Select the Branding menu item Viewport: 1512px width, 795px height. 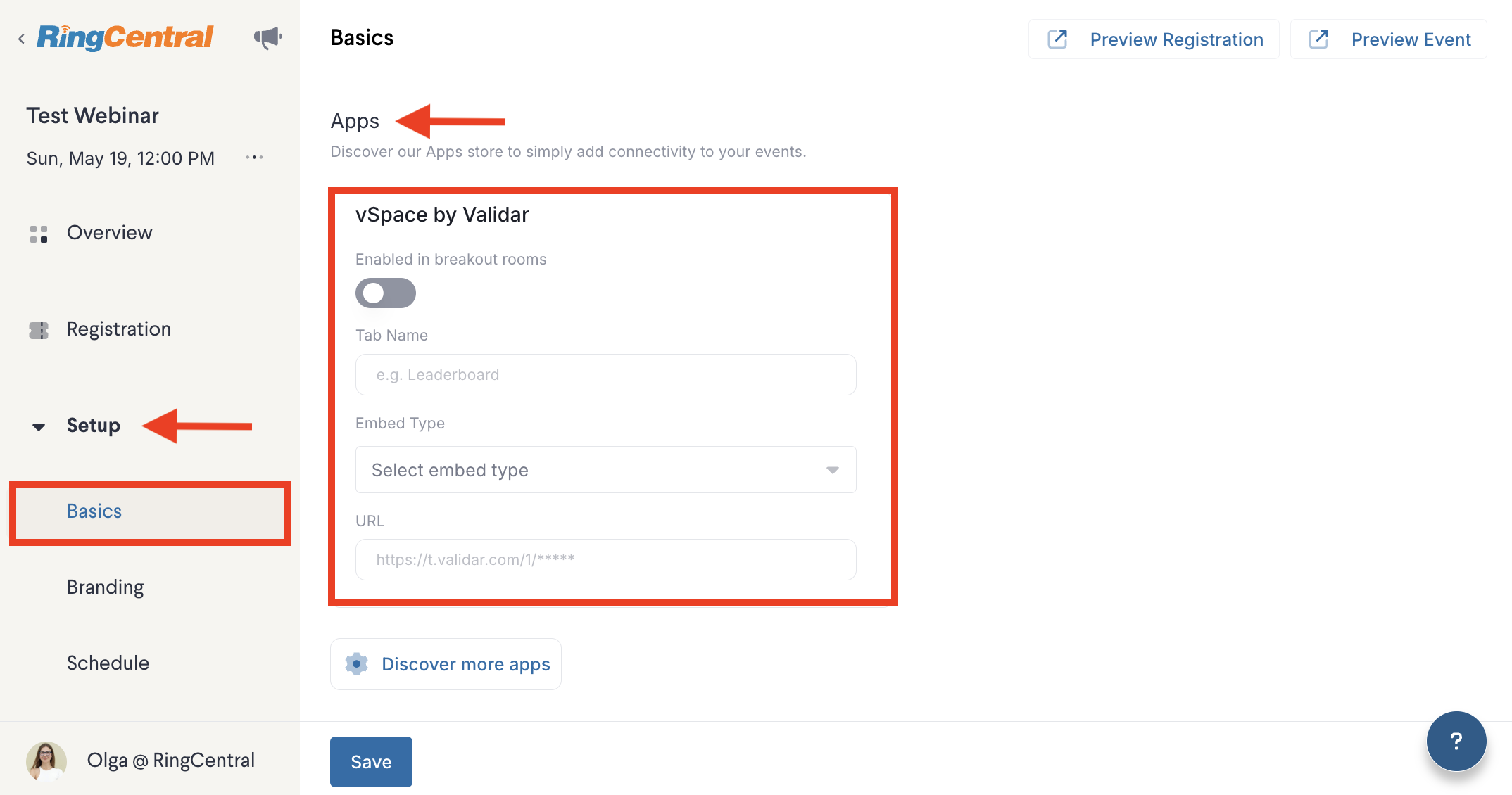[106, 587]
